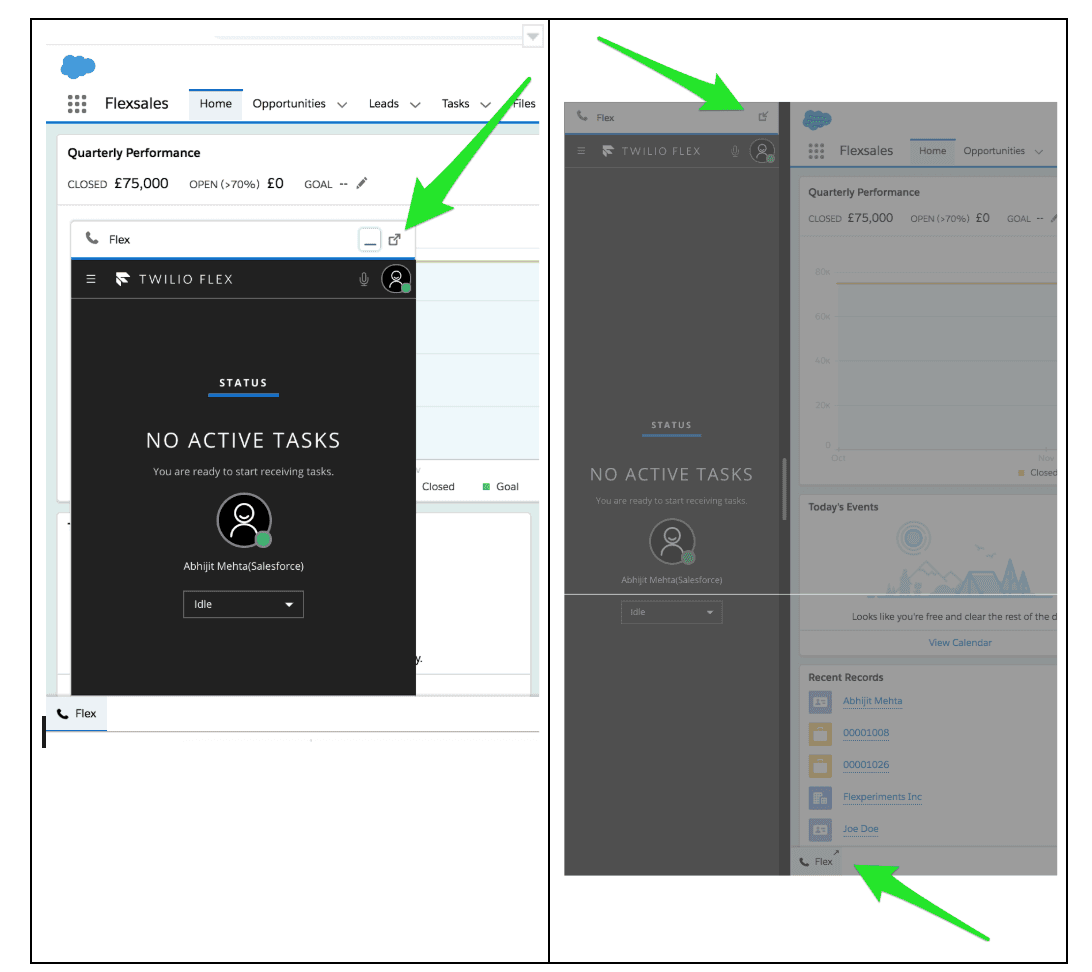This screenshot has width=1092, height=972.
Task: Switch to the Home tab
Action: [215, 103]
